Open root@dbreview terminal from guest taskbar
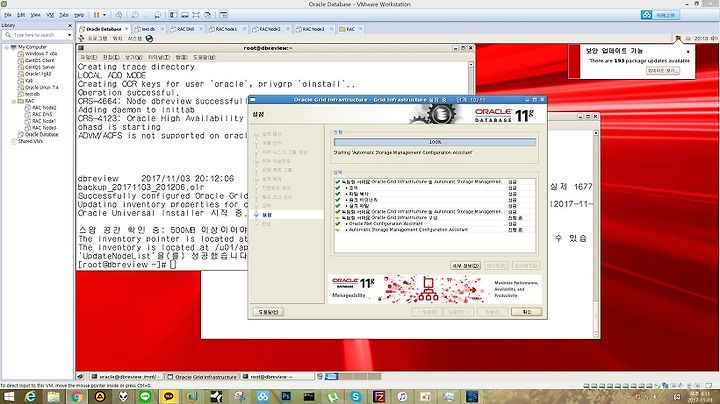Screen dimensions: 720x404 278,376
